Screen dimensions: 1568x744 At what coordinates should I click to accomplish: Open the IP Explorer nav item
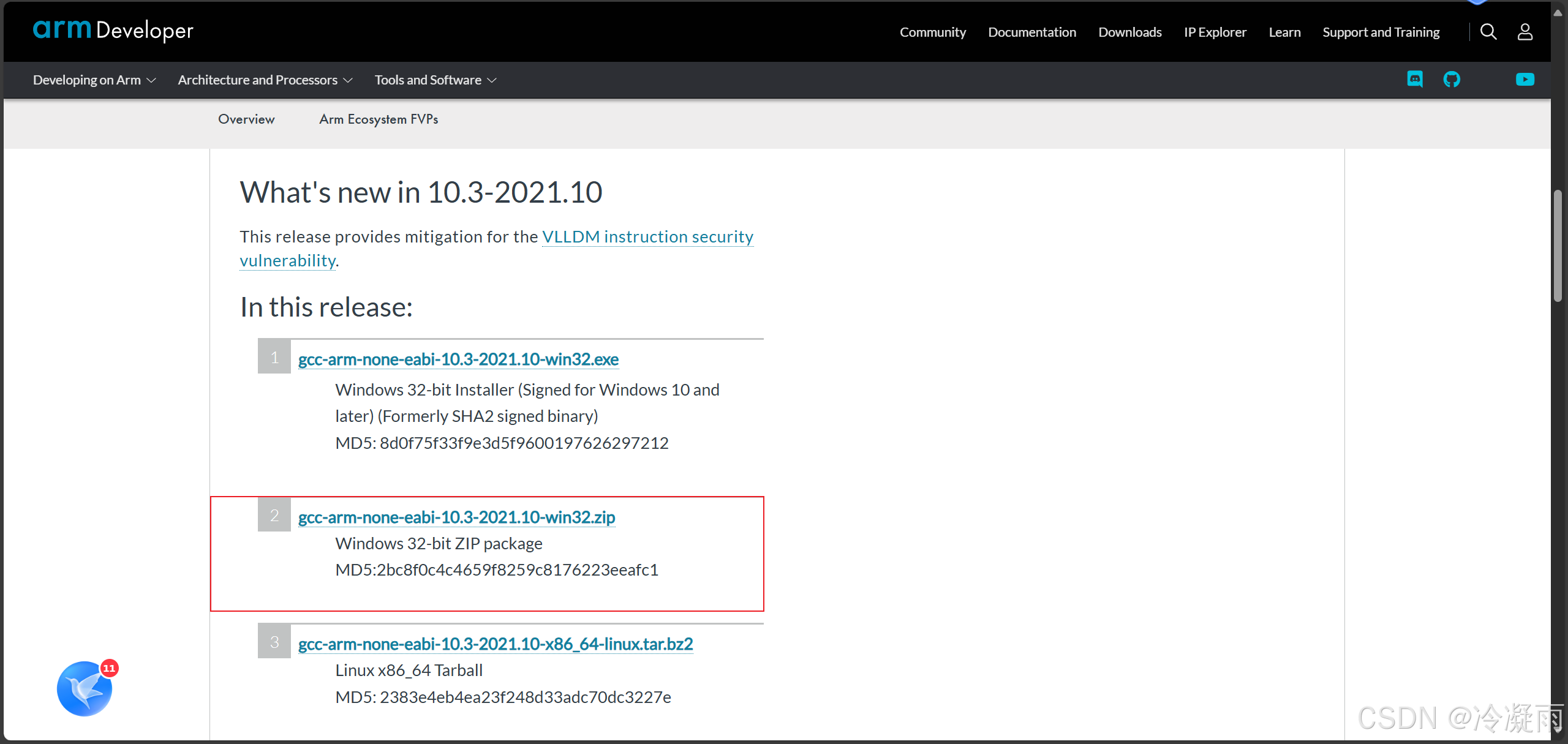(1215, 32)
